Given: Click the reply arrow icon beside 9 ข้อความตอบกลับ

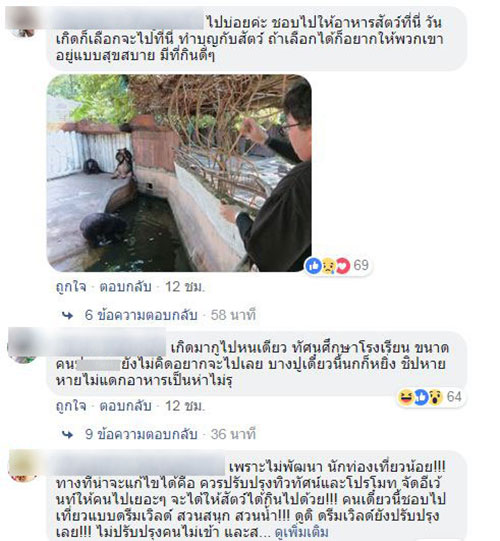Looking at the screenshot, I should click(67, 434).
